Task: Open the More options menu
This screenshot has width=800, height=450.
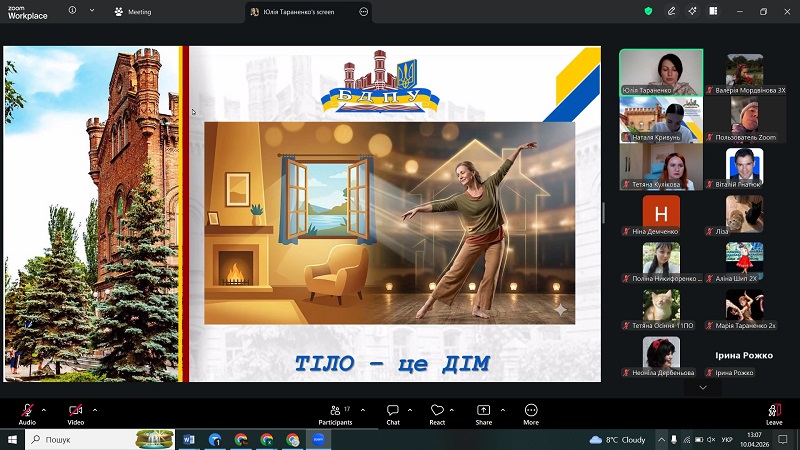Action: [x=531, y=411]
